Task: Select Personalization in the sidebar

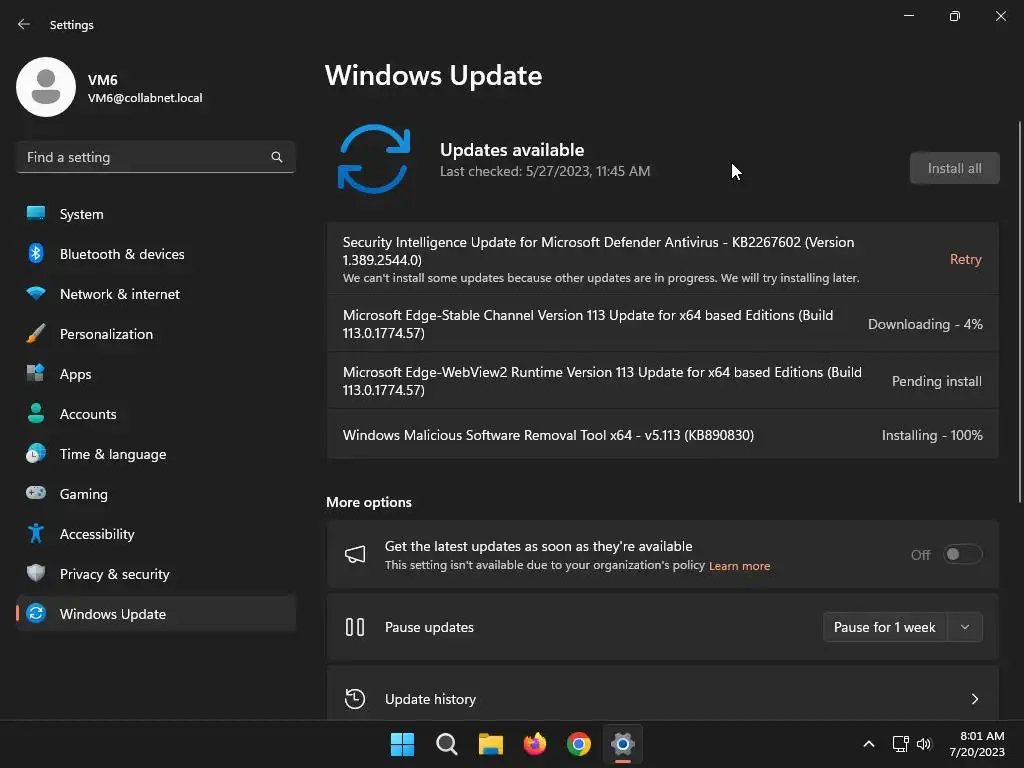Action: pyautogui.click(x=155, y=334)
